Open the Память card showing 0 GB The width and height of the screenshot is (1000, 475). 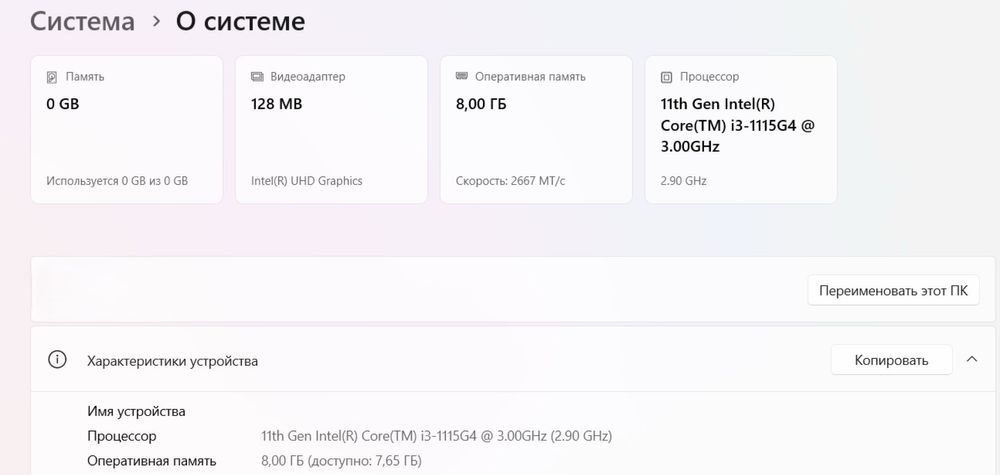pos(126,130)
